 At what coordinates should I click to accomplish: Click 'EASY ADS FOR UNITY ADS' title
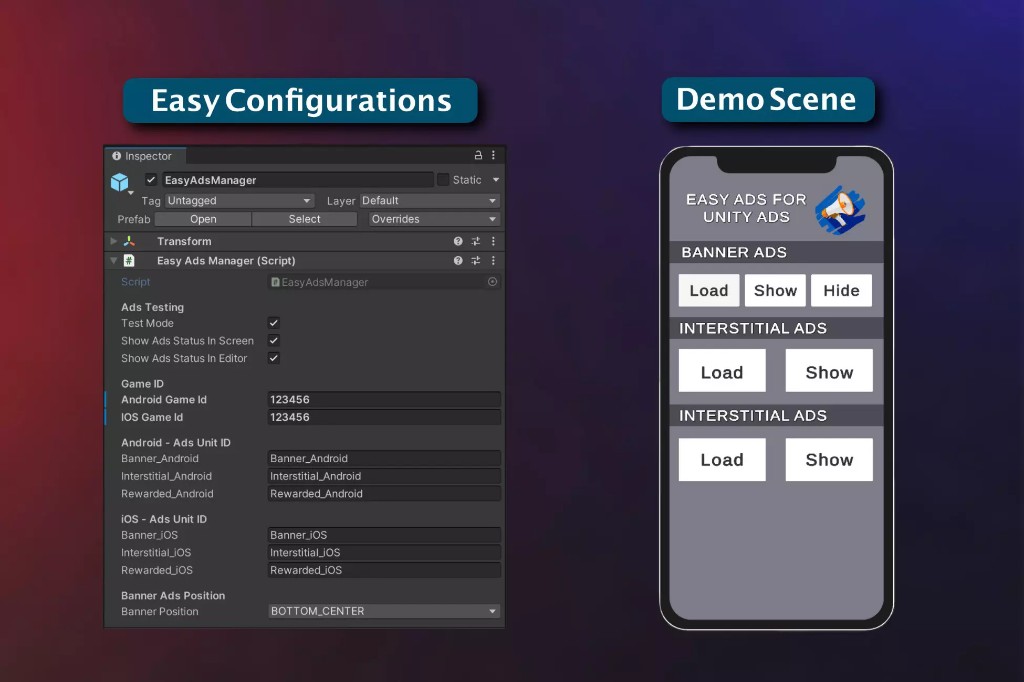tap(746, 208)
